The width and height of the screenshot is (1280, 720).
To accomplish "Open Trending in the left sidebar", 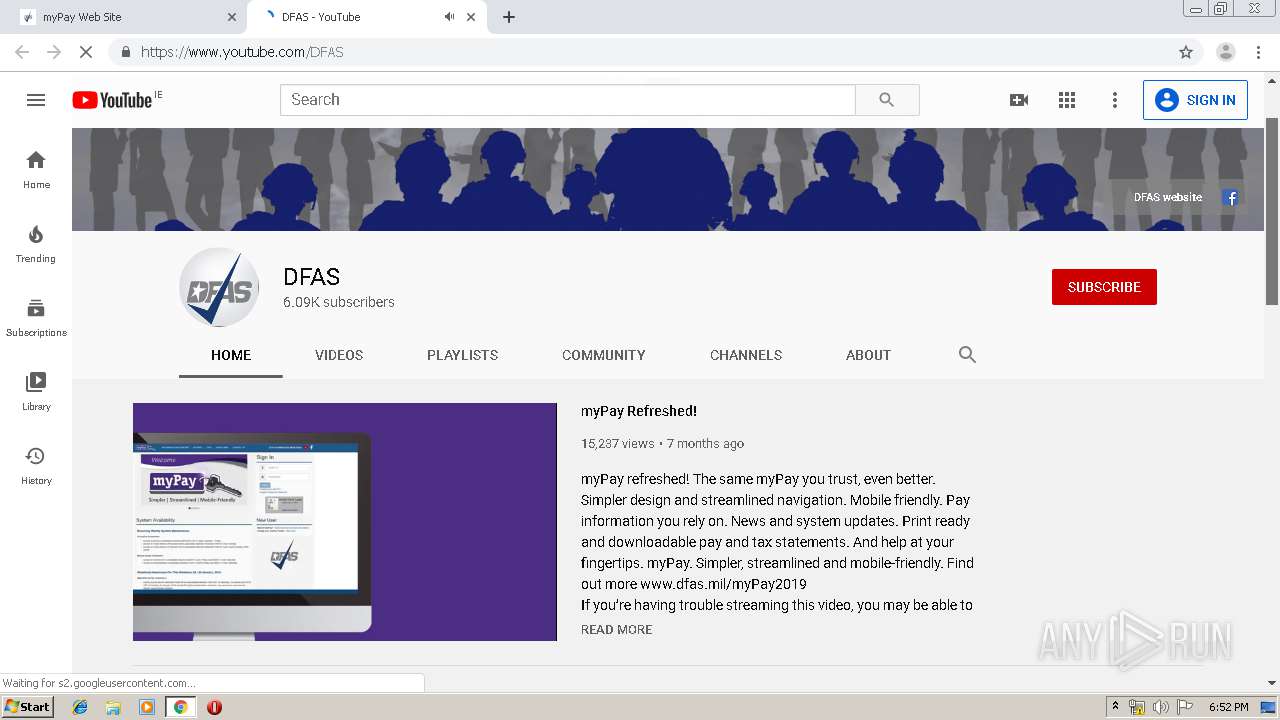I will [x=36, y=244].
